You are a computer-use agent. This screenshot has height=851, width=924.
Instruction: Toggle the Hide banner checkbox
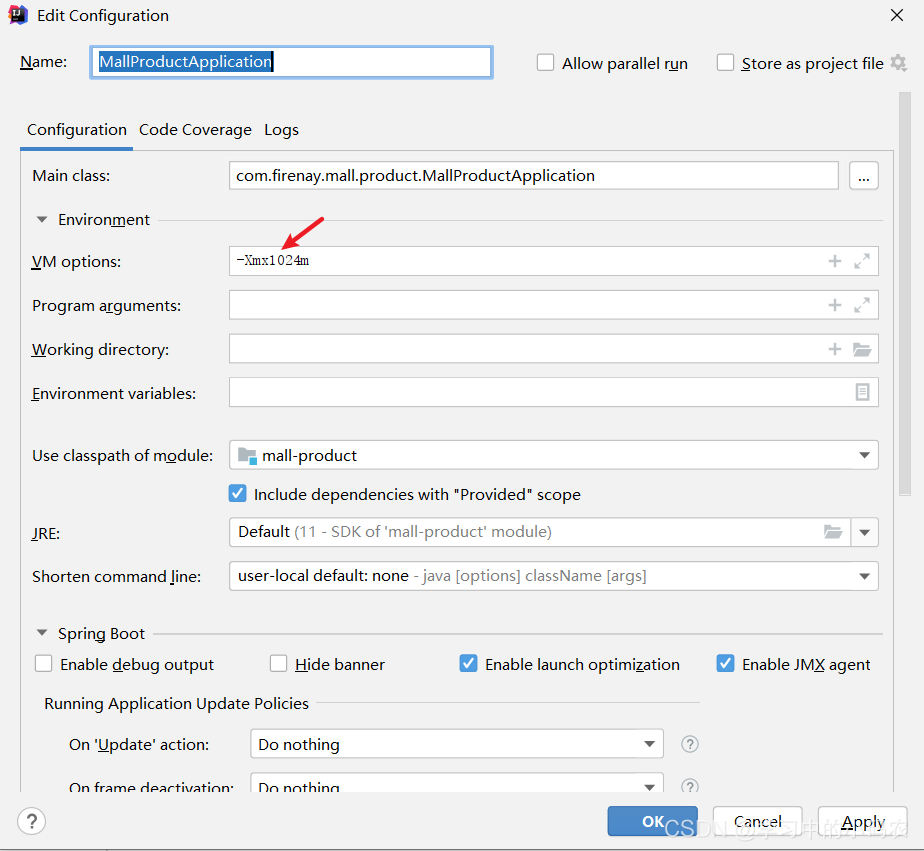tap(278, 664)
